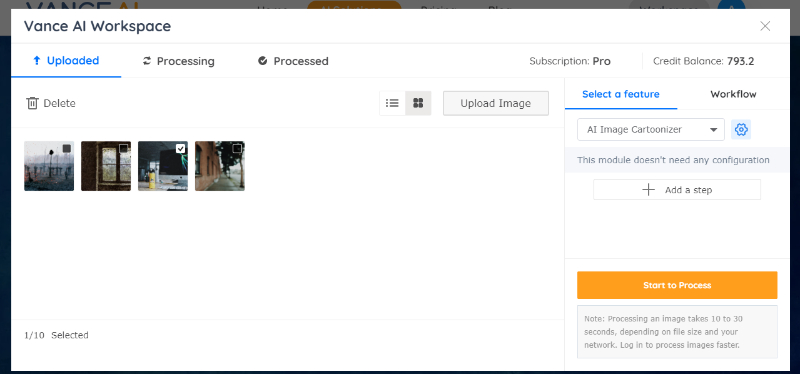This screenshot has width=800, height=374.
Task: Click the Credit Balance 793.2 text
Action: point(704,61)
